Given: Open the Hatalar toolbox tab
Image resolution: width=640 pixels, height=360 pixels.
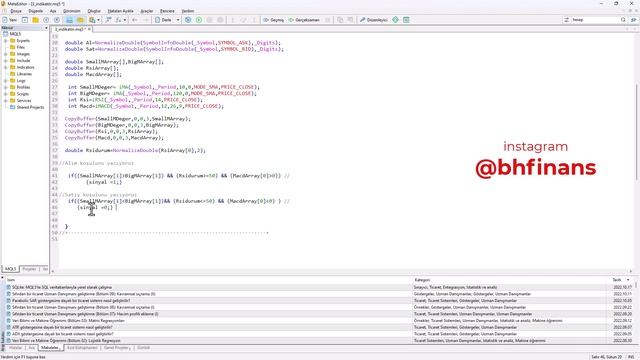Looking at the screenshot, I should (16, 348).
